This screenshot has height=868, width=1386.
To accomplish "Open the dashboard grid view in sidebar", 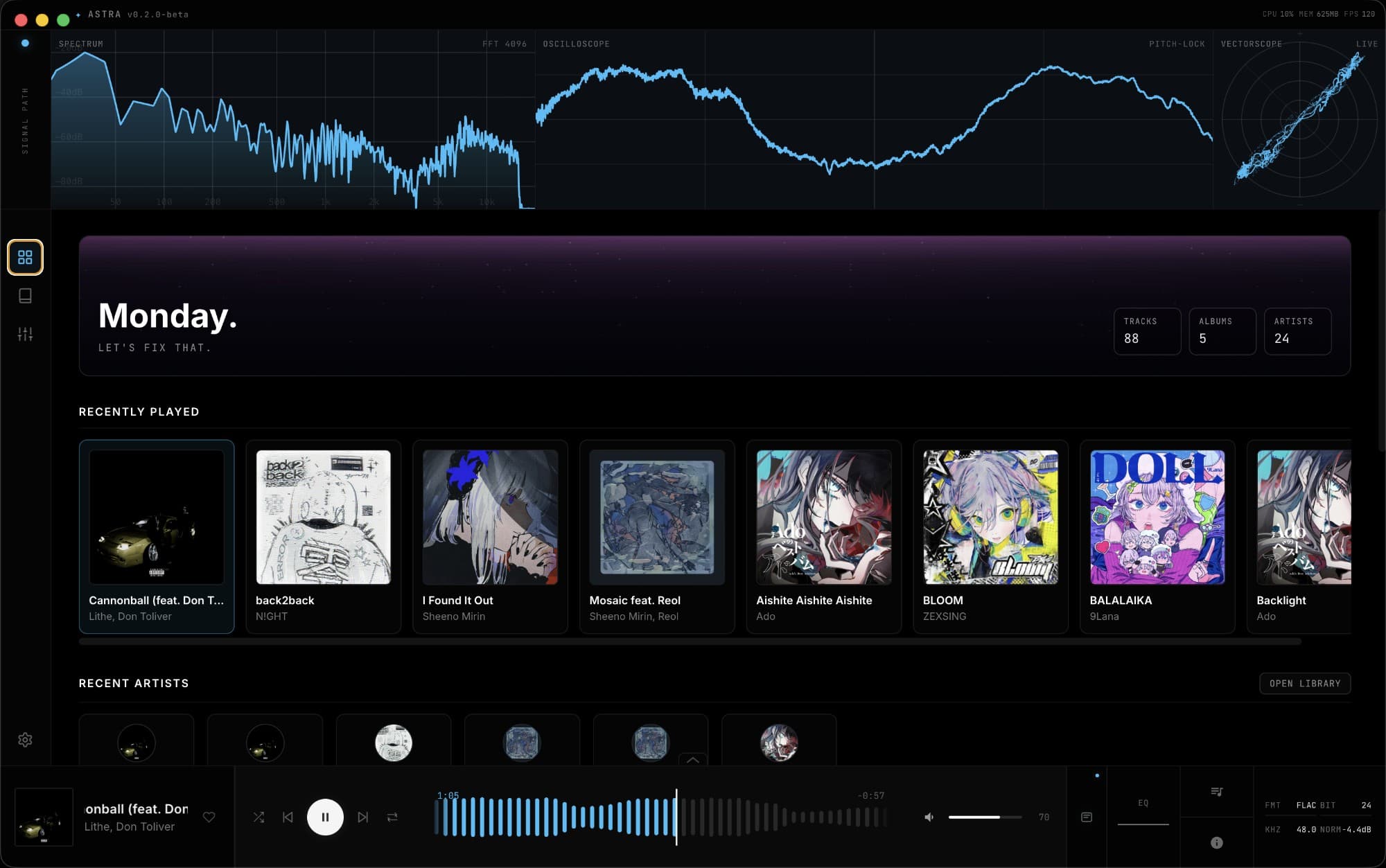I will [25, 258].
